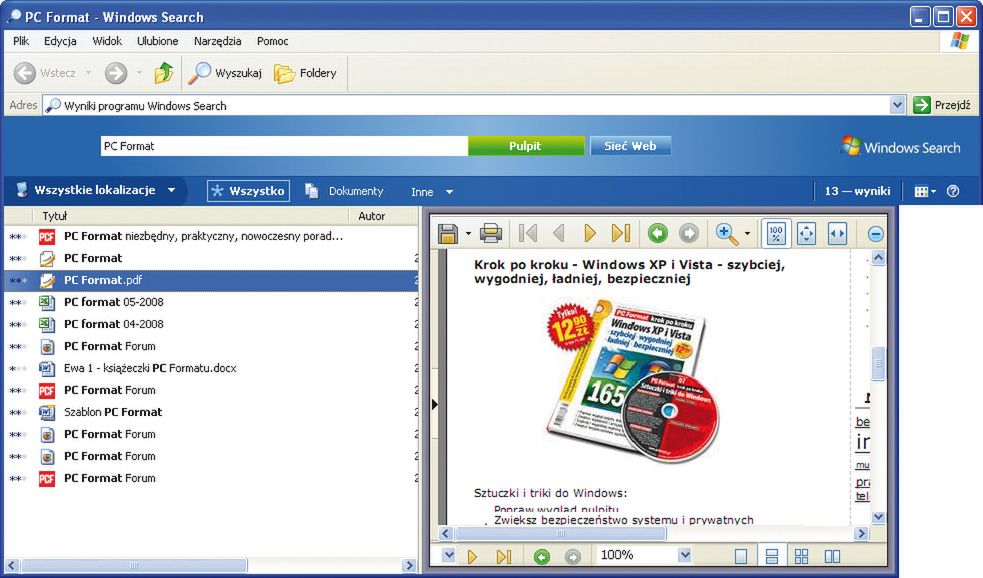Select the Dokumenty filter
This screenshot has width=983, height=578.
coord(344,191)
